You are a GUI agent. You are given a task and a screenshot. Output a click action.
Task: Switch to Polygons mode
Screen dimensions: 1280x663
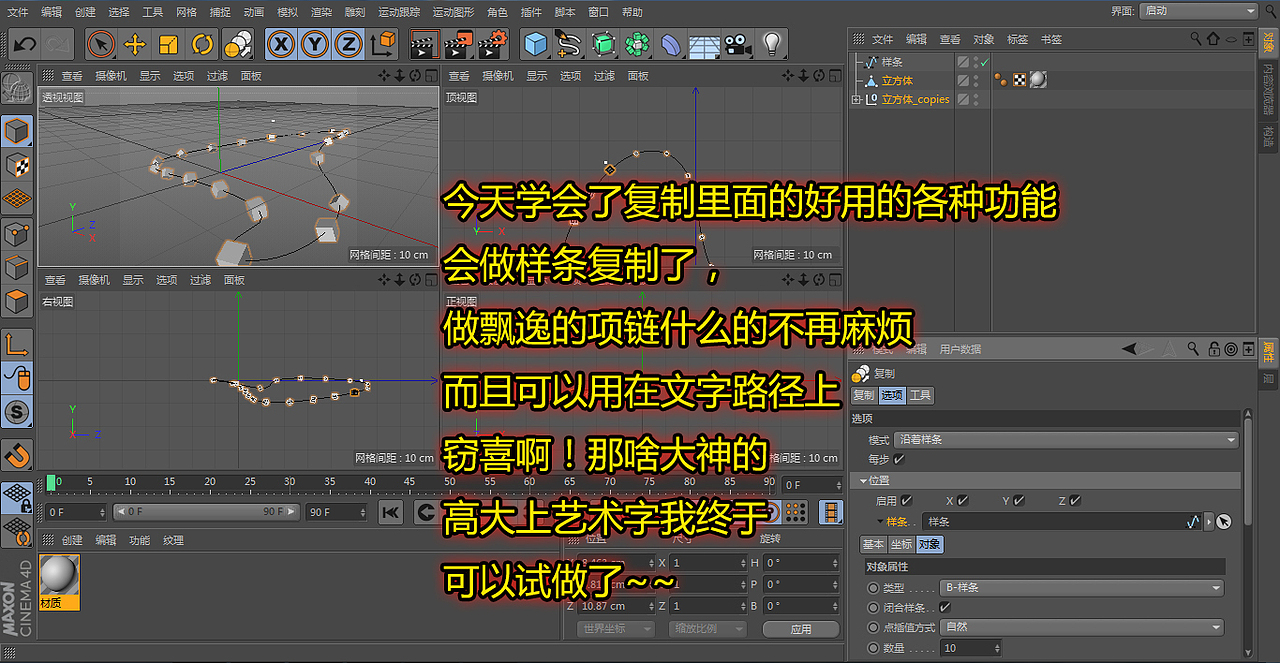pyautogui.click(x=17, y=301)
